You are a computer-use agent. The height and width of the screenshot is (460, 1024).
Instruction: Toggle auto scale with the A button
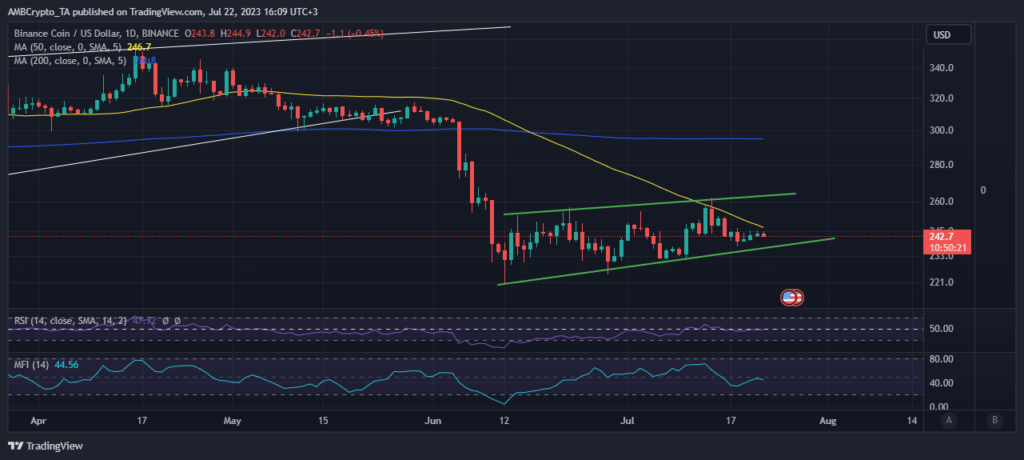[x=946, y=421]
